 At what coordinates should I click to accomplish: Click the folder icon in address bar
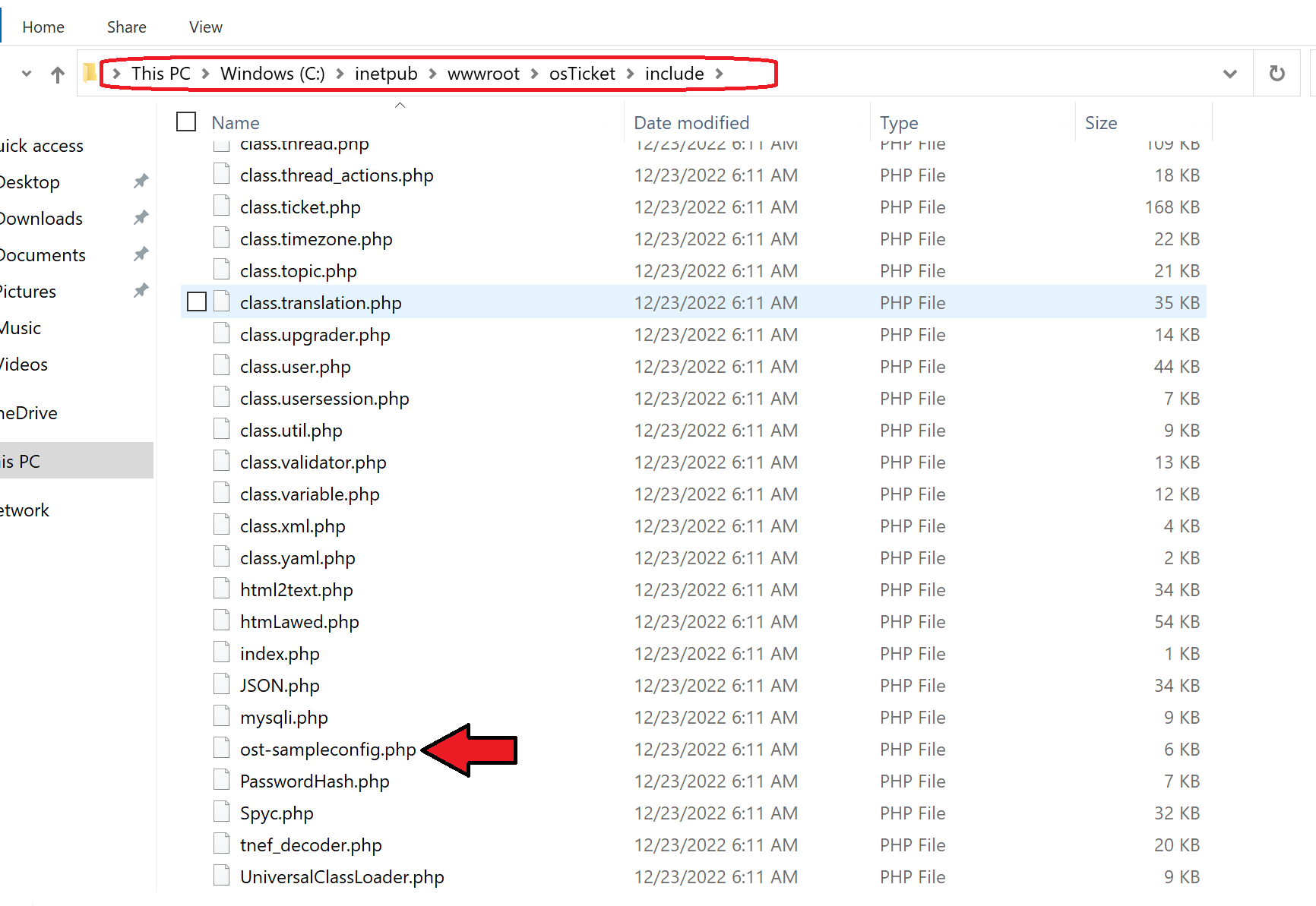click(x=90, y=73)
